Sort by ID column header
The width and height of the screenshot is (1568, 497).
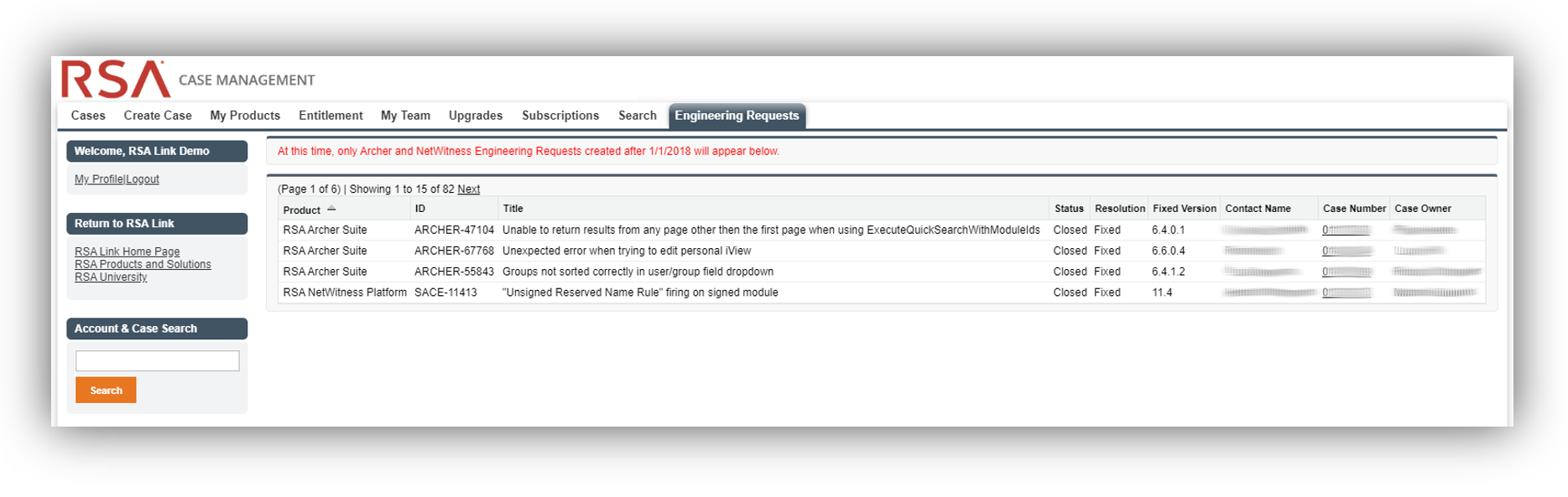[x=420, y=209]
